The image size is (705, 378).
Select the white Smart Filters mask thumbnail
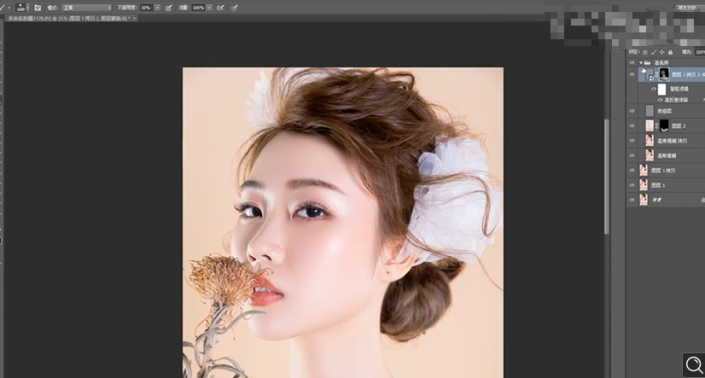[x=662, y=89]
